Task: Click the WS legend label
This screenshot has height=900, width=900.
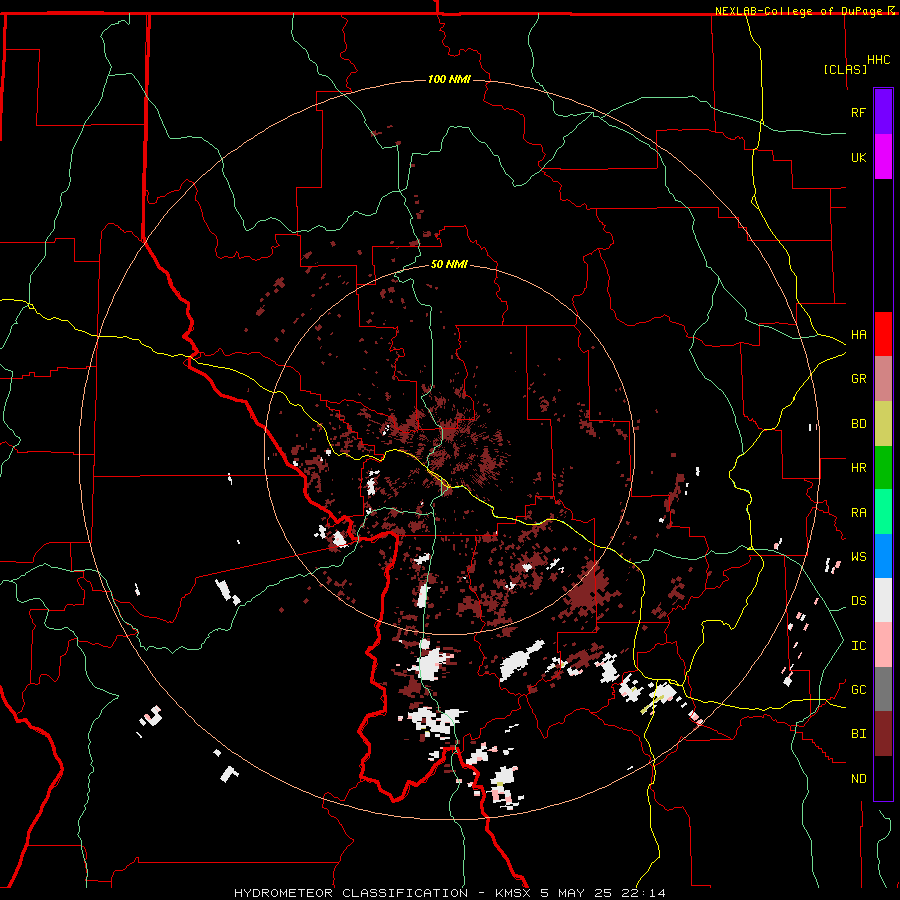Action: [858, 557]
